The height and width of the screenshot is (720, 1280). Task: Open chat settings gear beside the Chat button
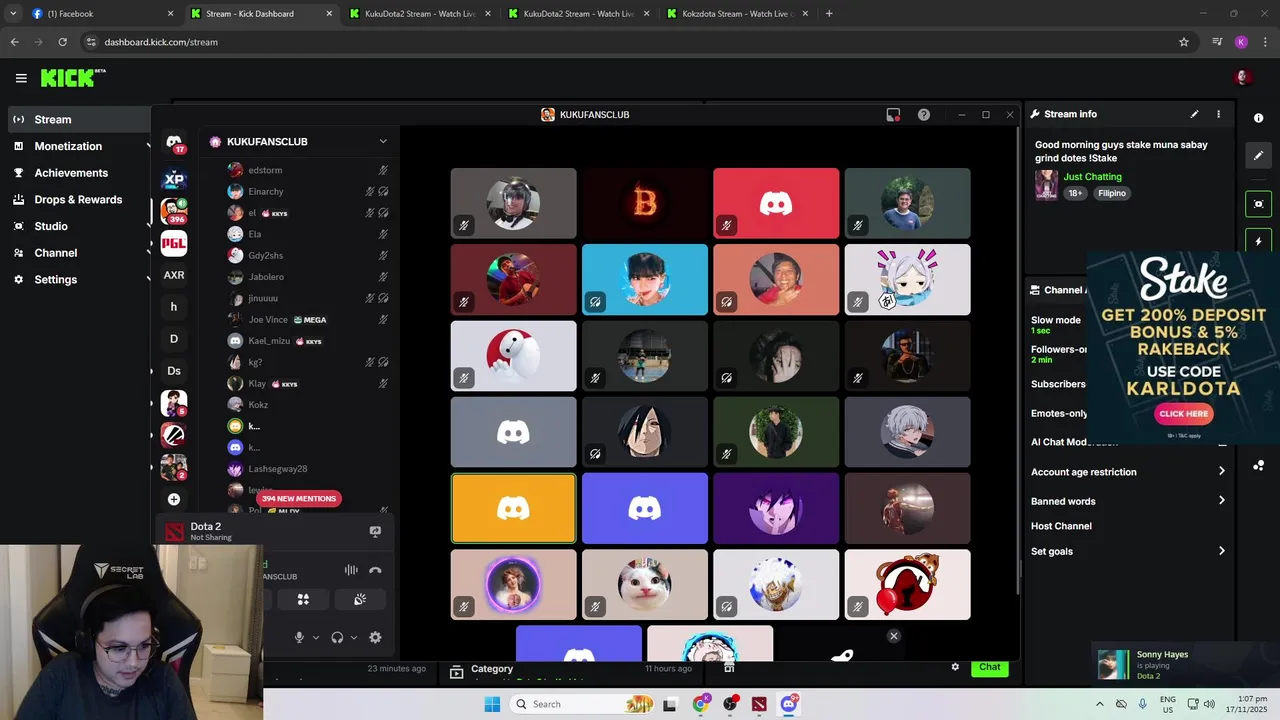pyautogui.click(x=955, y=667)
